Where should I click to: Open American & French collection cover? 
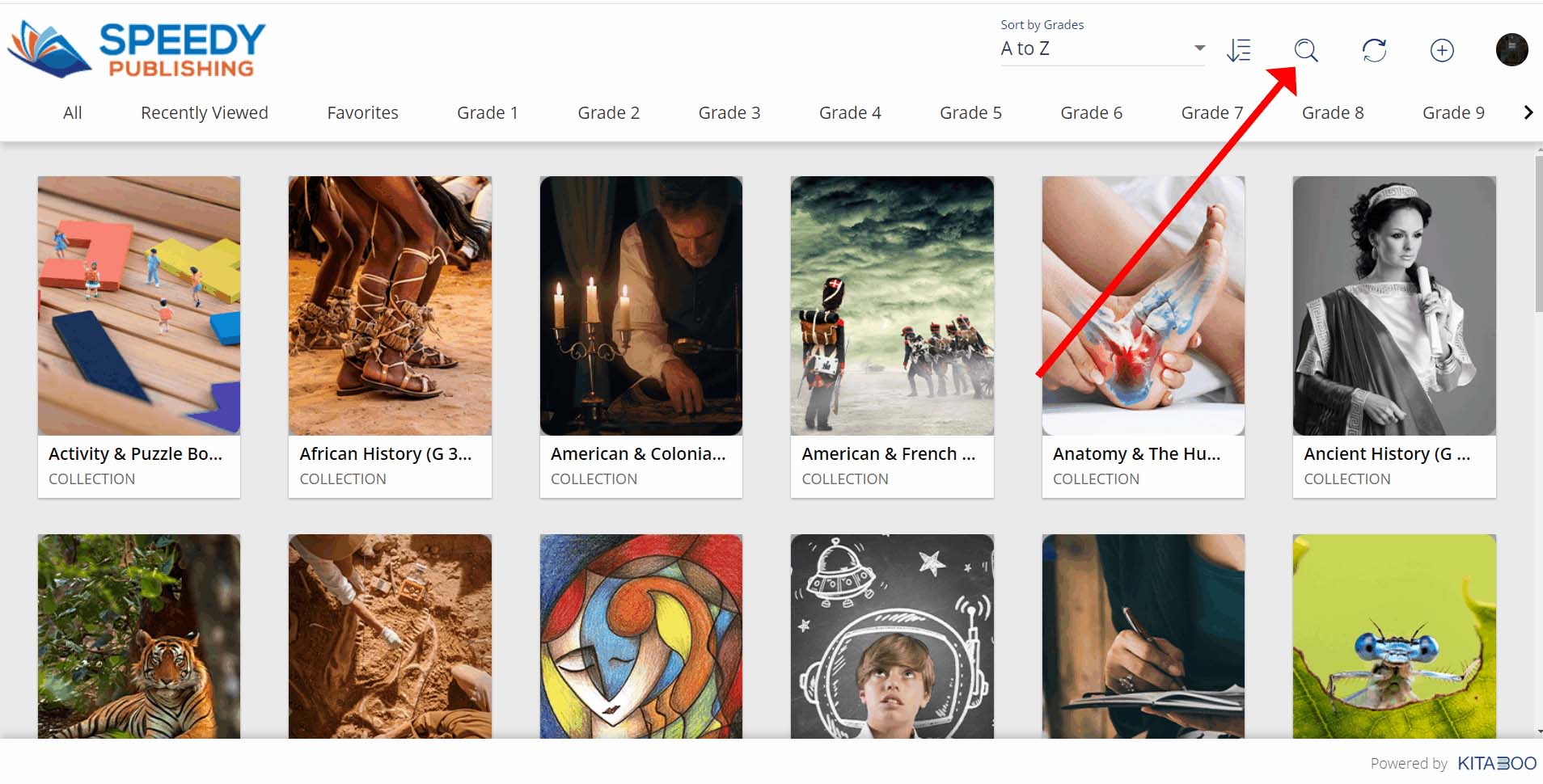892,306
